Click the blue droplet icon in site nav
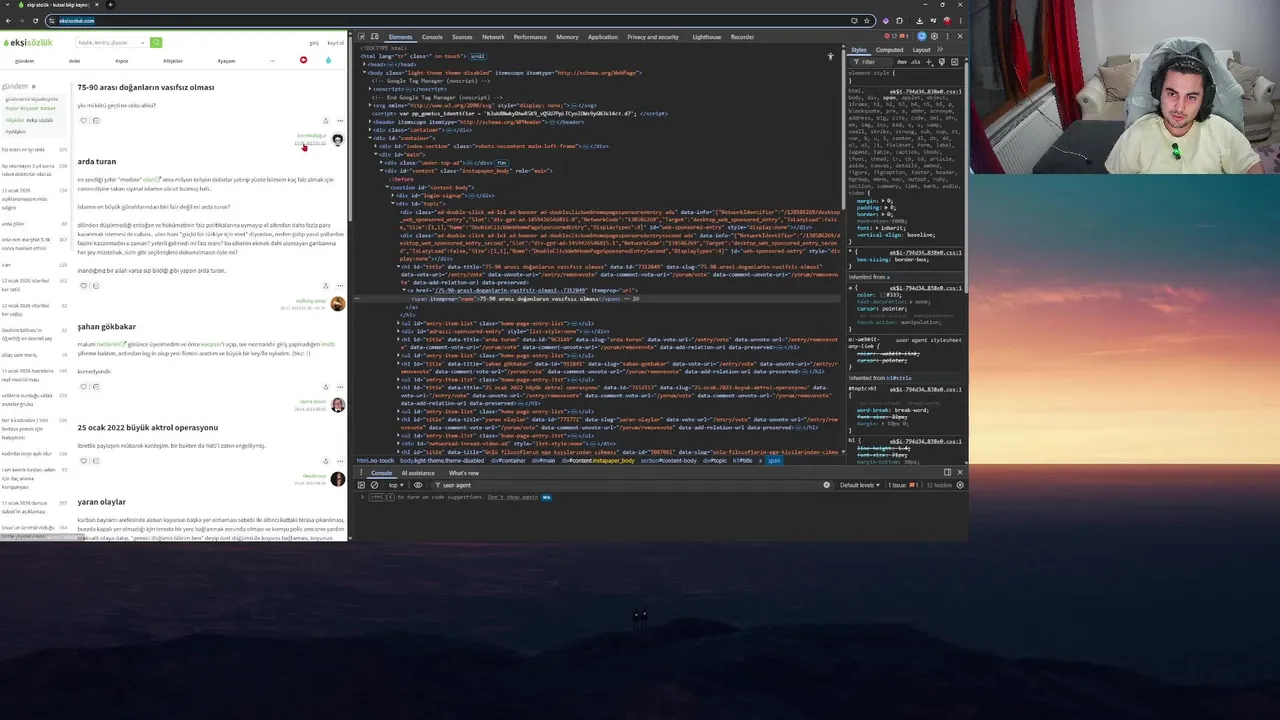The image size is (1280, 720). (328, 60)
